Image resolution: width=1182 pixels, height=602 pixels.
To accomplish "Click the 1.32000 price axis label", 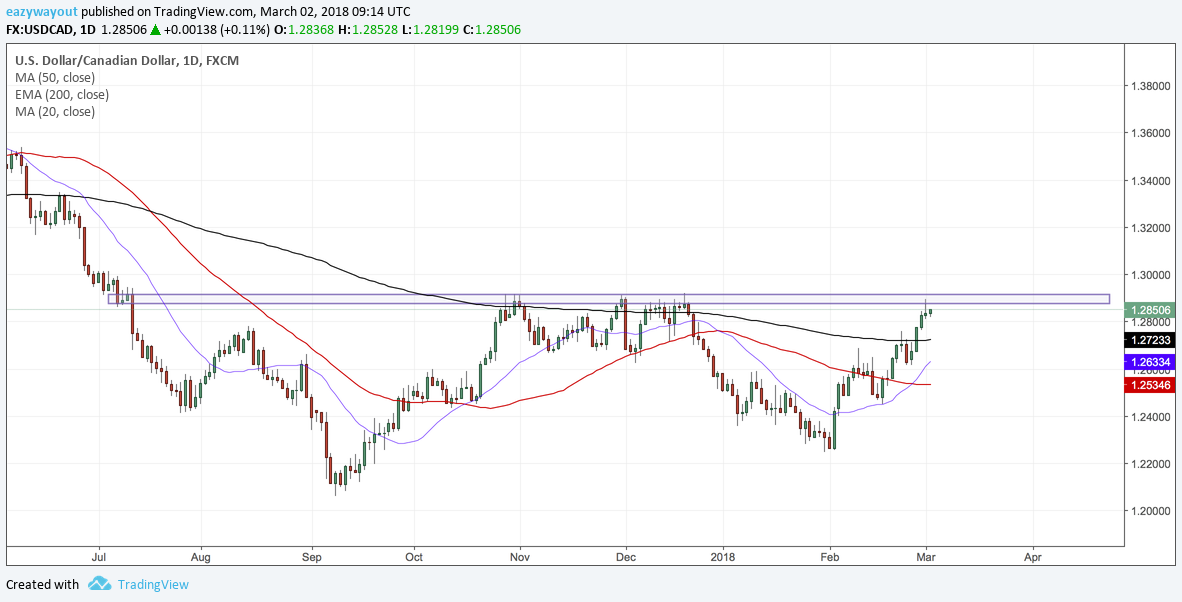I will [x=1150, y=228].
